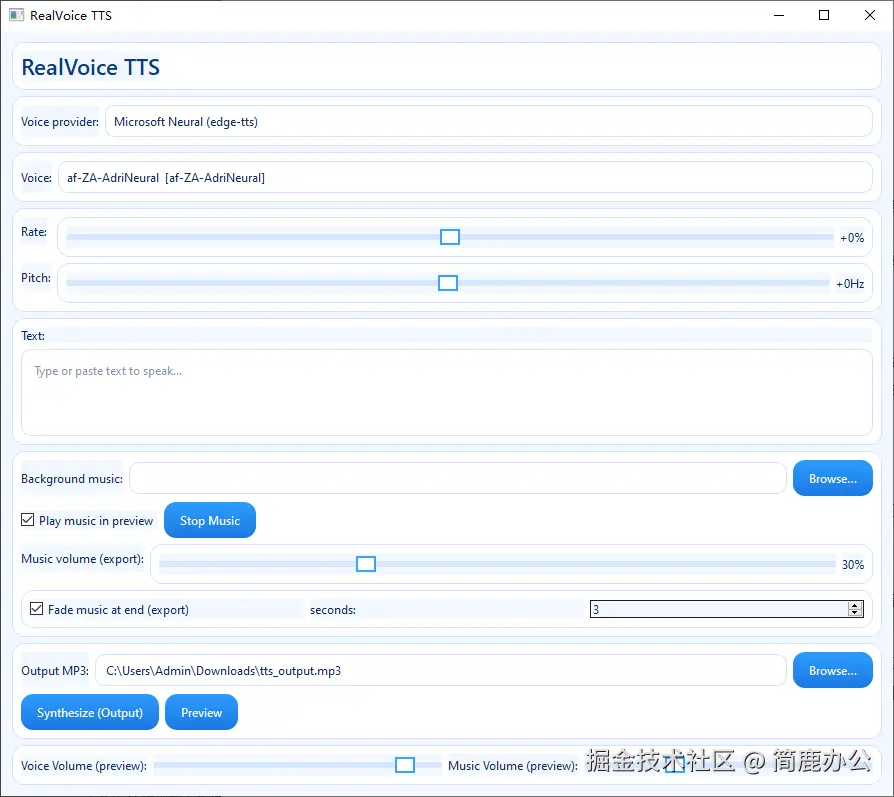This screenshot has height=797, width=894.
Task: Increase fade seconds with up arrow
Action: coord(855,605)
